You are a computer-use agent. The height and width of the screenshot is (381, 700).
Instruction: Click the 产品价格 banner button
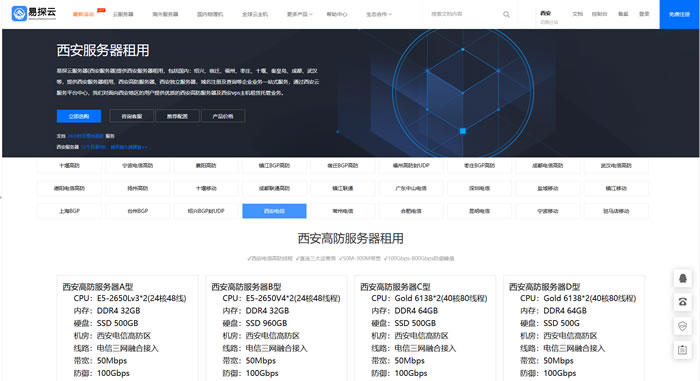(223, 116)
